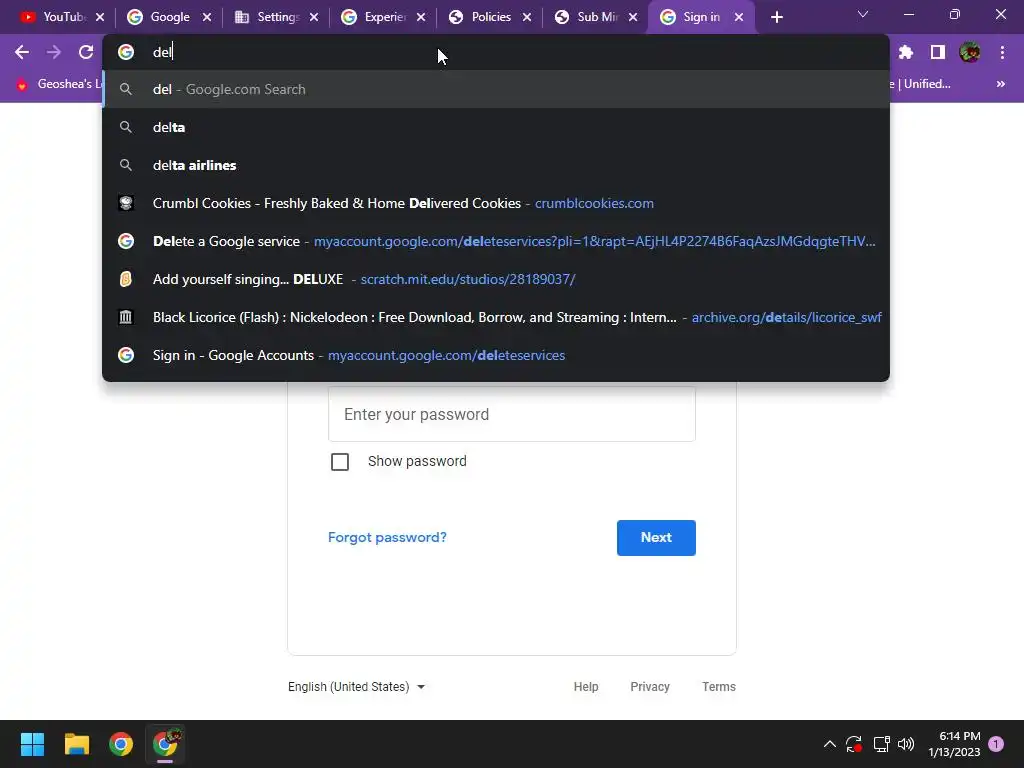Select 'del - Google.com Search' suggestion
Viewport: 1024px width, 768px height.
(x=496, y=89)
